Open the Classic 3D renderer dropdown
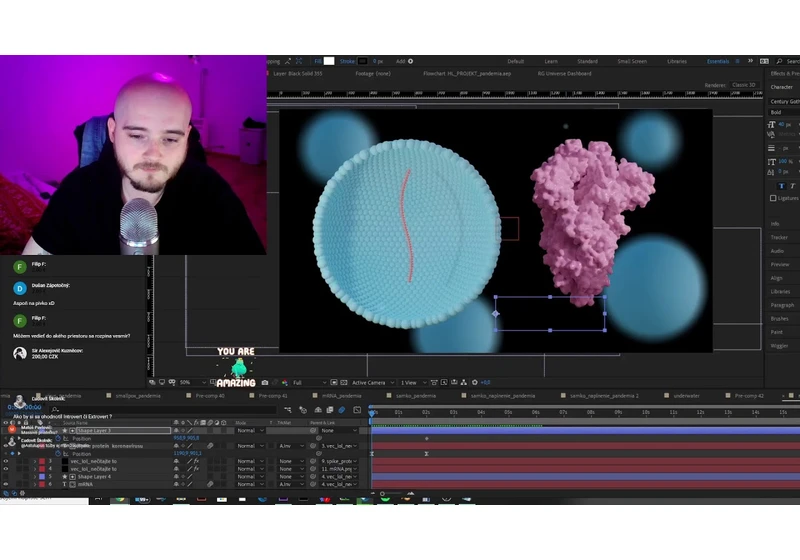800x560 pixels. [x=744, y=85]
